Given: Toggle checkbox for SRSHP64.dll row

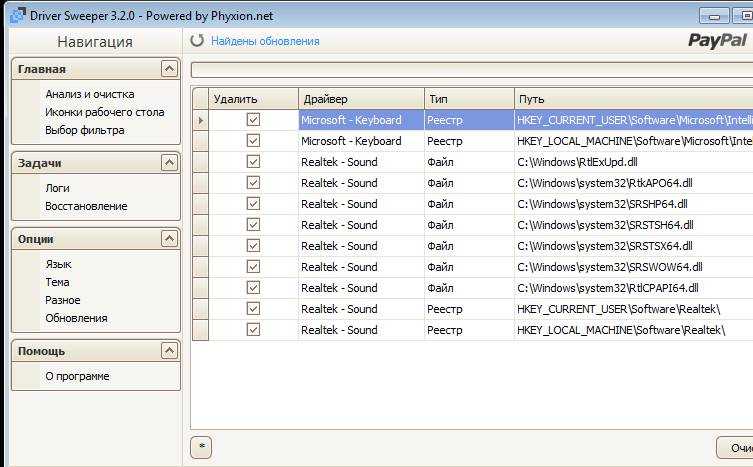Looking at the screenshot, I should pyautogui.click(x=253, y=204).
